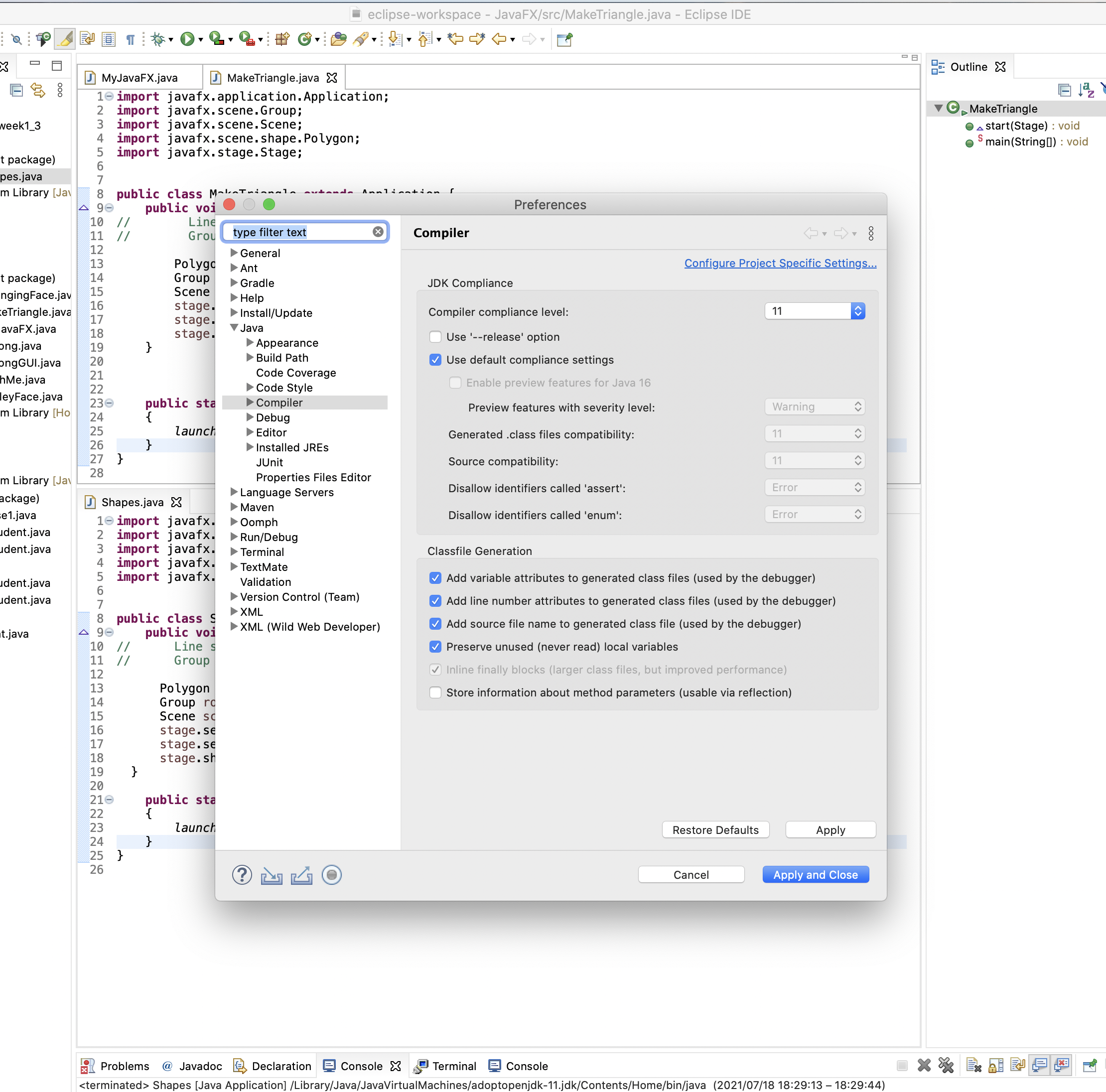Image resolution: width=1106 pixels, height=1092 pixels.
Task: Enable Store information about method parameters
Action: [x=435, y=692]
